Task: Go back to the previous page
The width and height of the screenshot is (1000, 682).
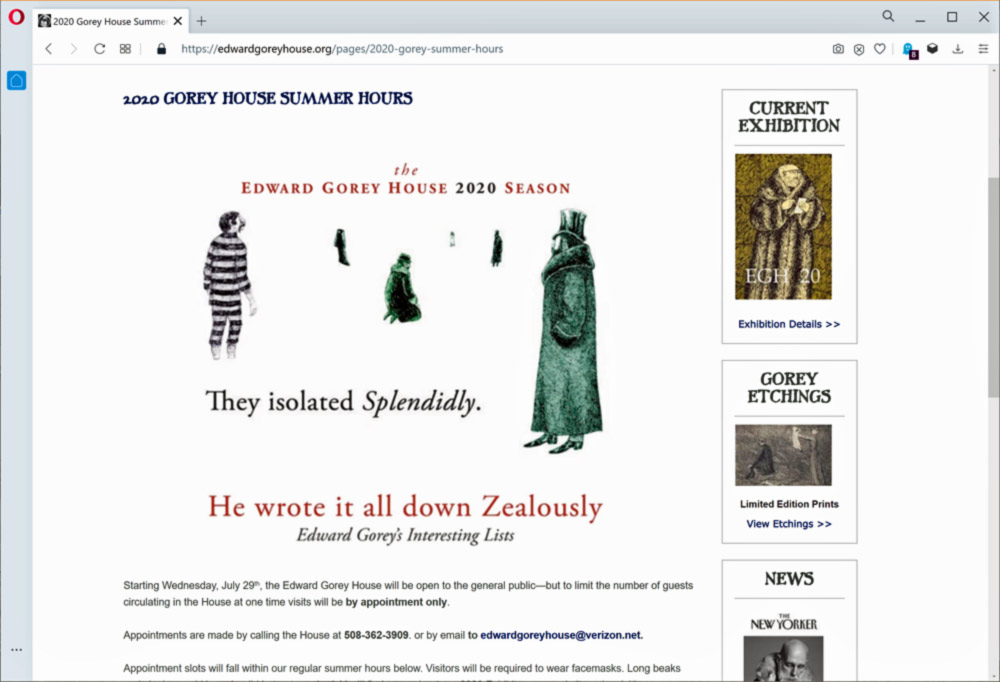Action: [x=48, y=49]
